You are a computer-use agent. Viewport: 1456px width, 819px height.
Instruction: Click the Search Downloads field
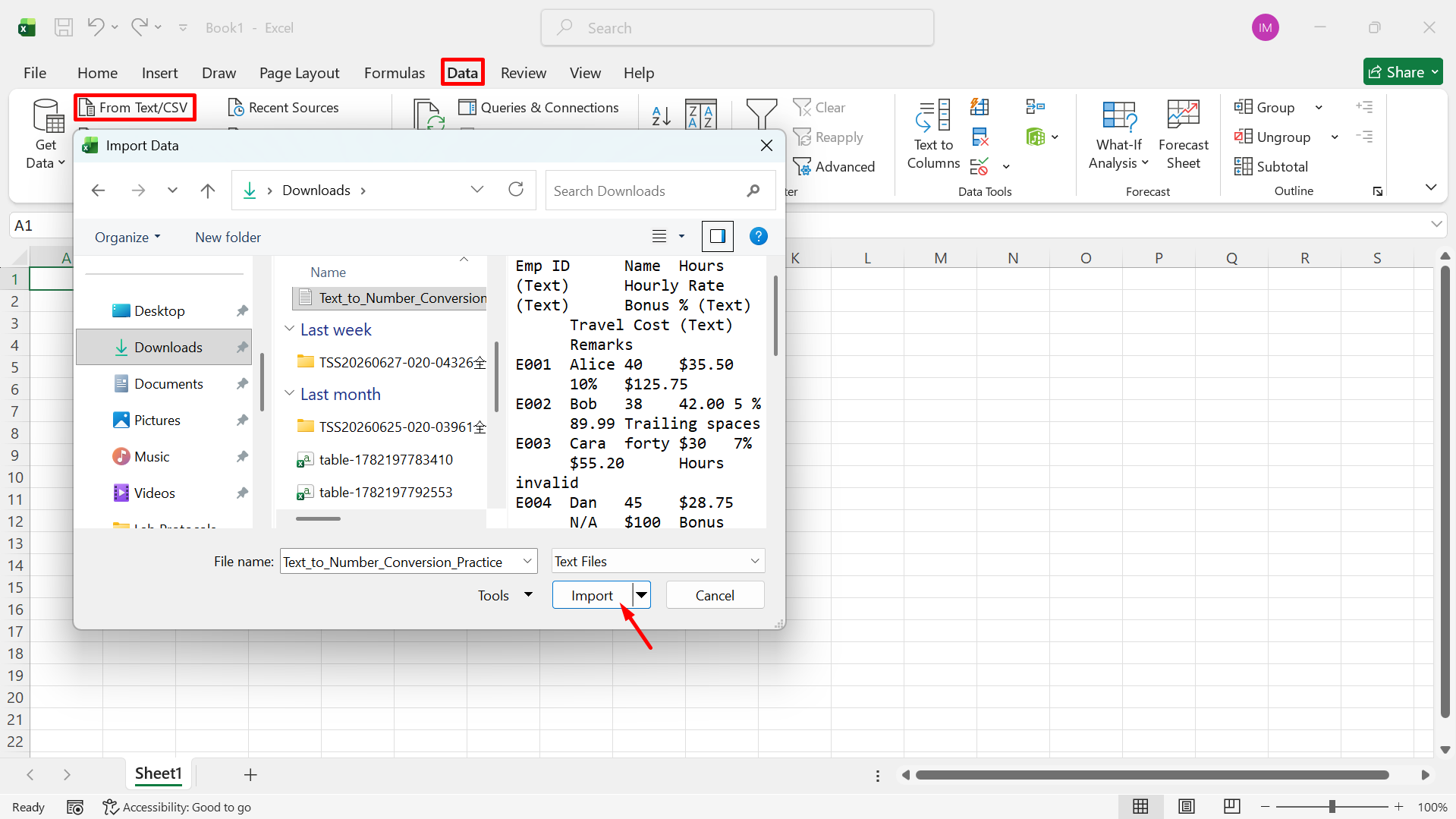pyautogui.click(x=659, y=191)
